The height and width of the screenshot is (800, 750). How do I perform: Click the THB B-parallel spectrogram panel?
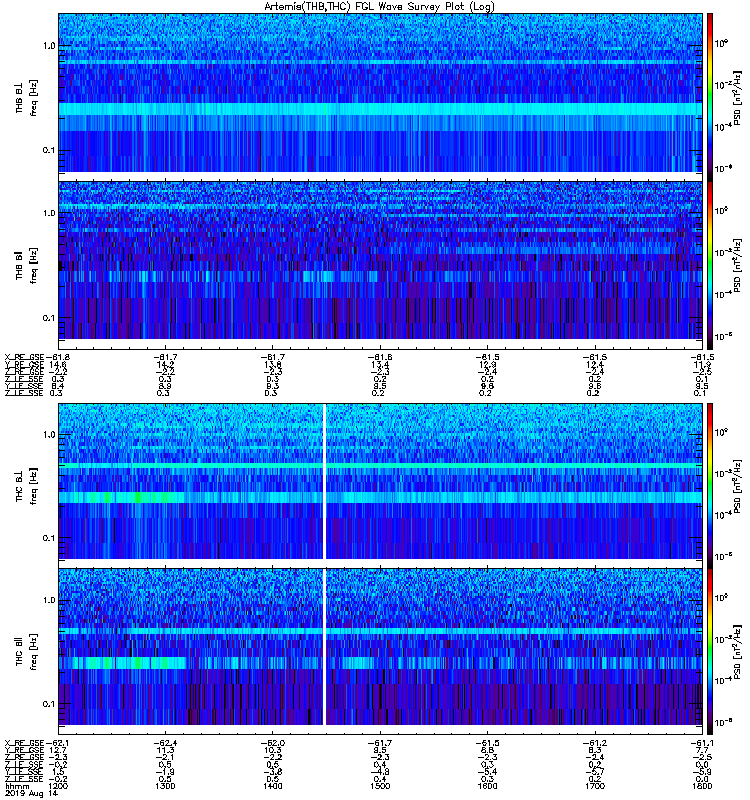[380, 261]
